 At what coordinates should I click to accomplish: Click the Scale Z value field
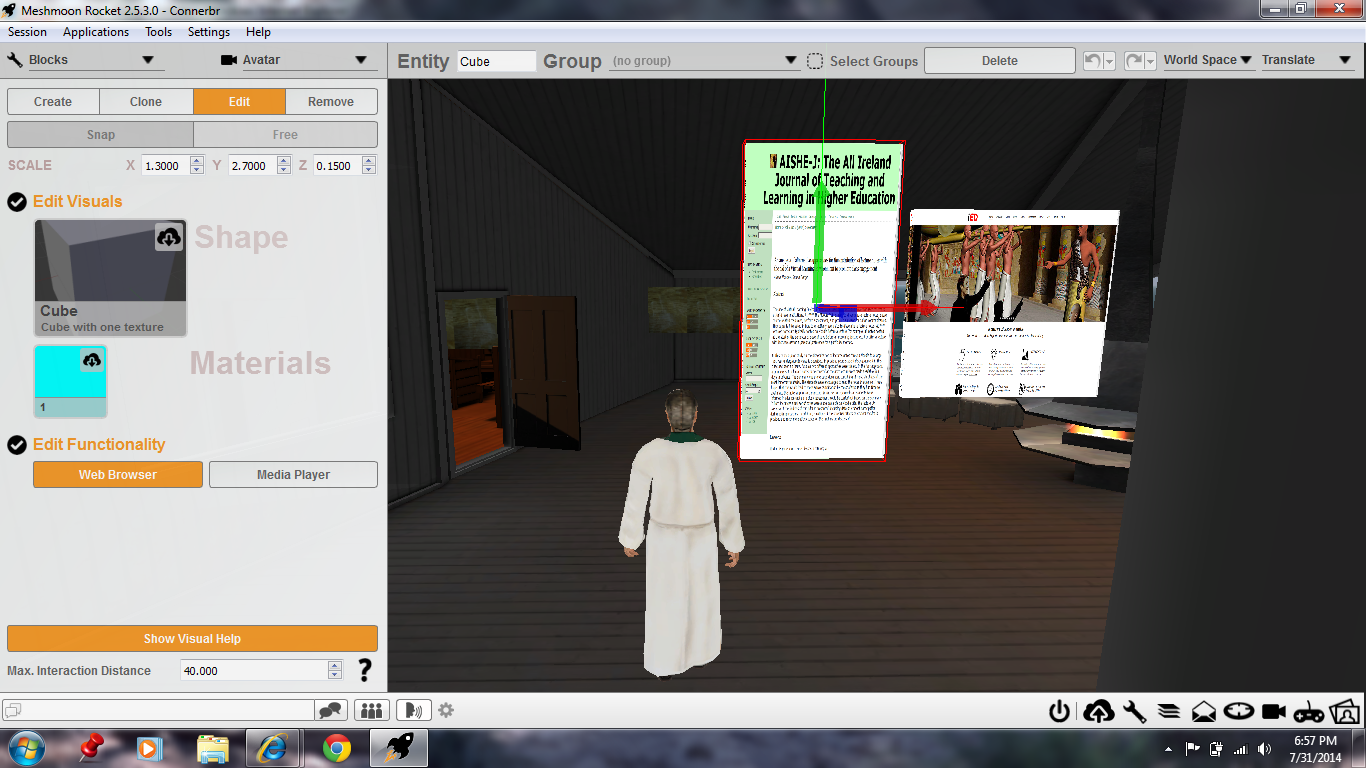339,166
